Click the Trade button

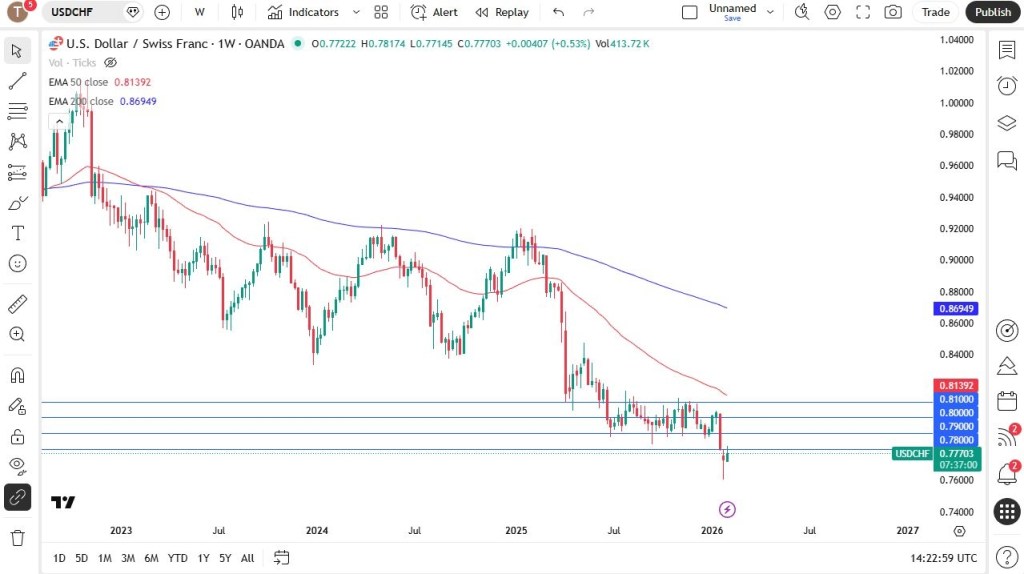point(936,12)
